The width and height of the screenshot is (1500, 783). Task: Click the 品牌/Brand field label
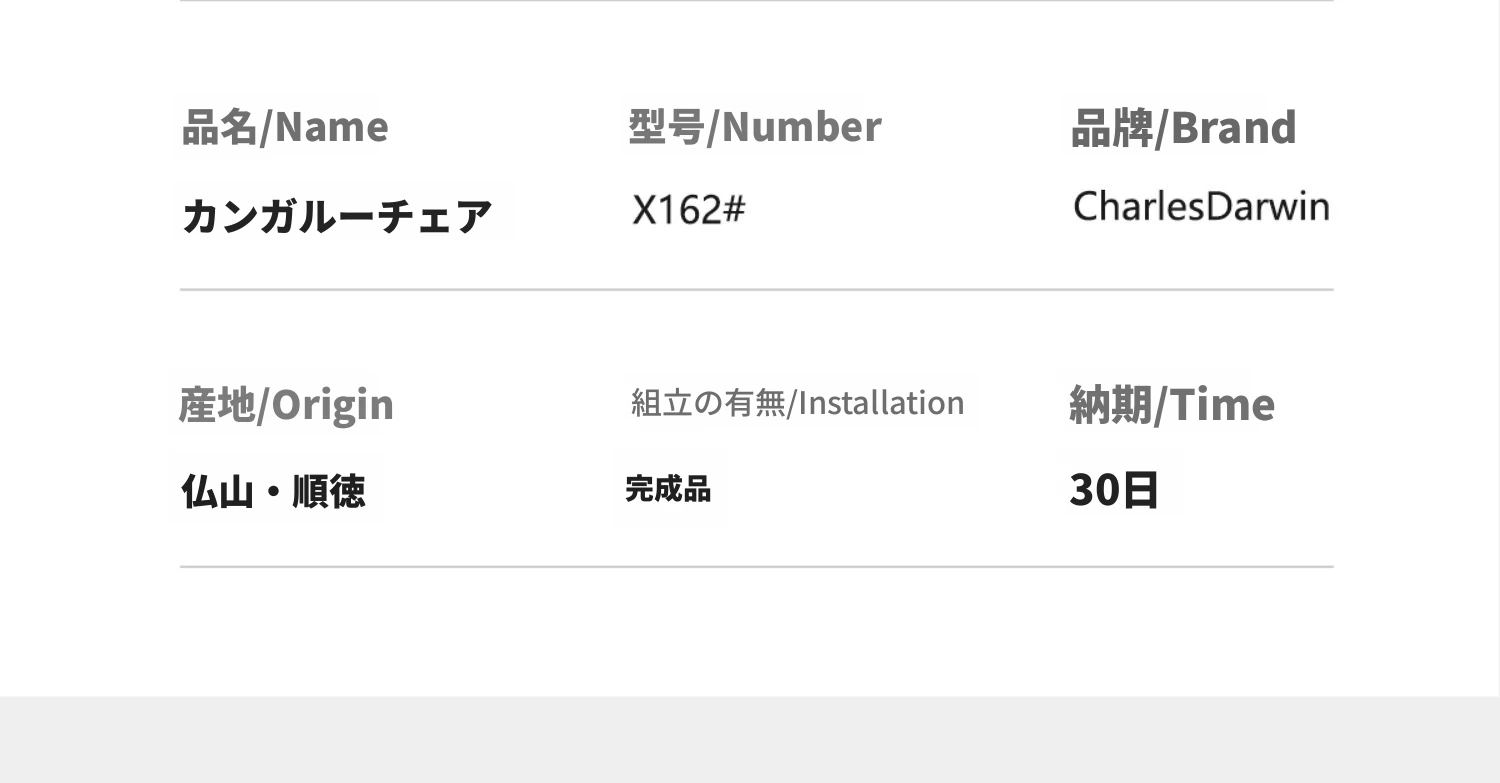click(1183, 128)
